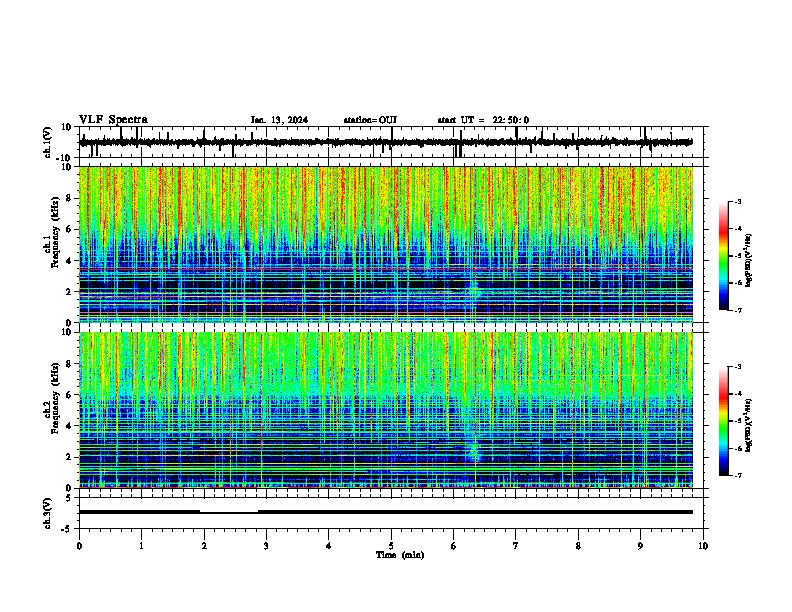Screen dimensions: 792x612
Task: Click the time axis tick label "8"
Action: tap(578, 546)
